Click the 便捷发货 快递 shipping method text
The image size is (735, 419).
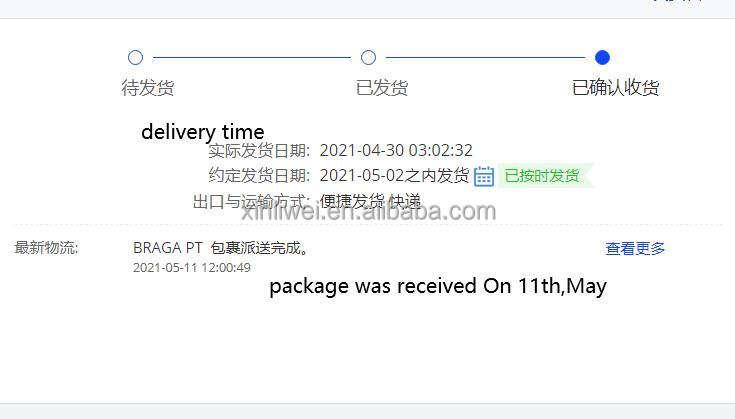click(370, 202)
